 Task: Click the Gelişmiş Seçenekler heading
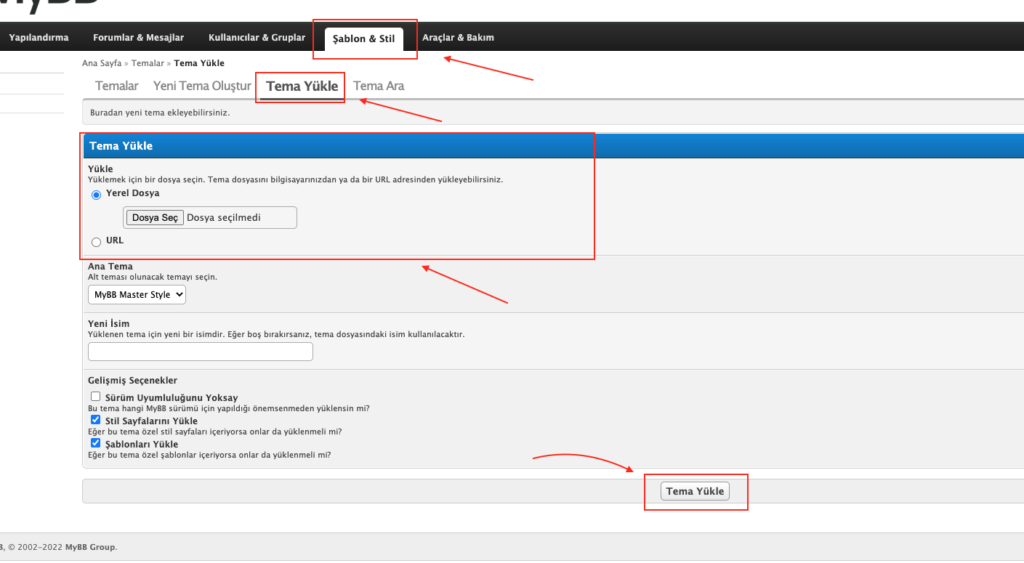point(133,380)
